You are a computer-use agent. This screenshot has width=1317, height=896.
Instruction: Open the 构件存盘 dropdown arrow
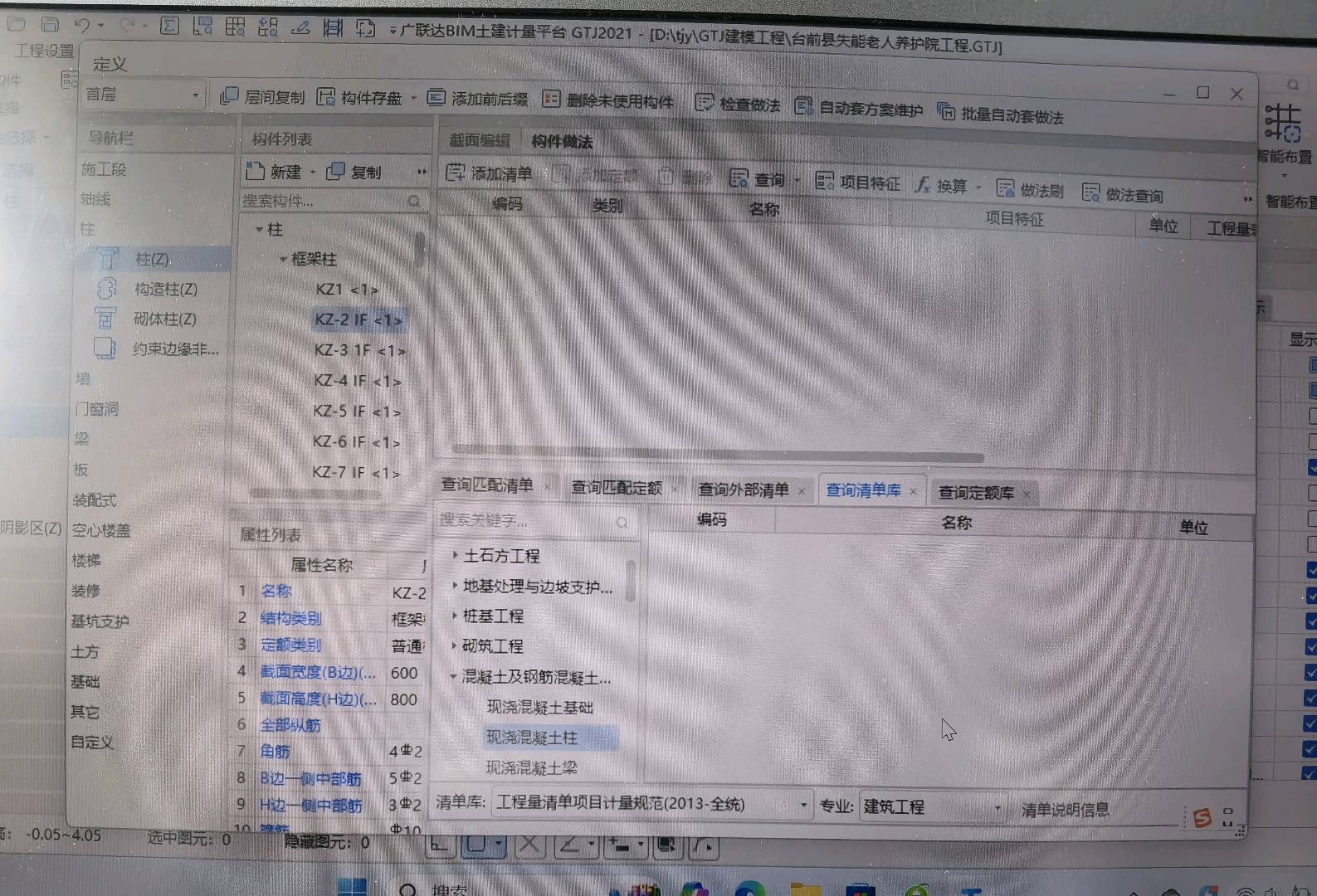pos(413,98)
